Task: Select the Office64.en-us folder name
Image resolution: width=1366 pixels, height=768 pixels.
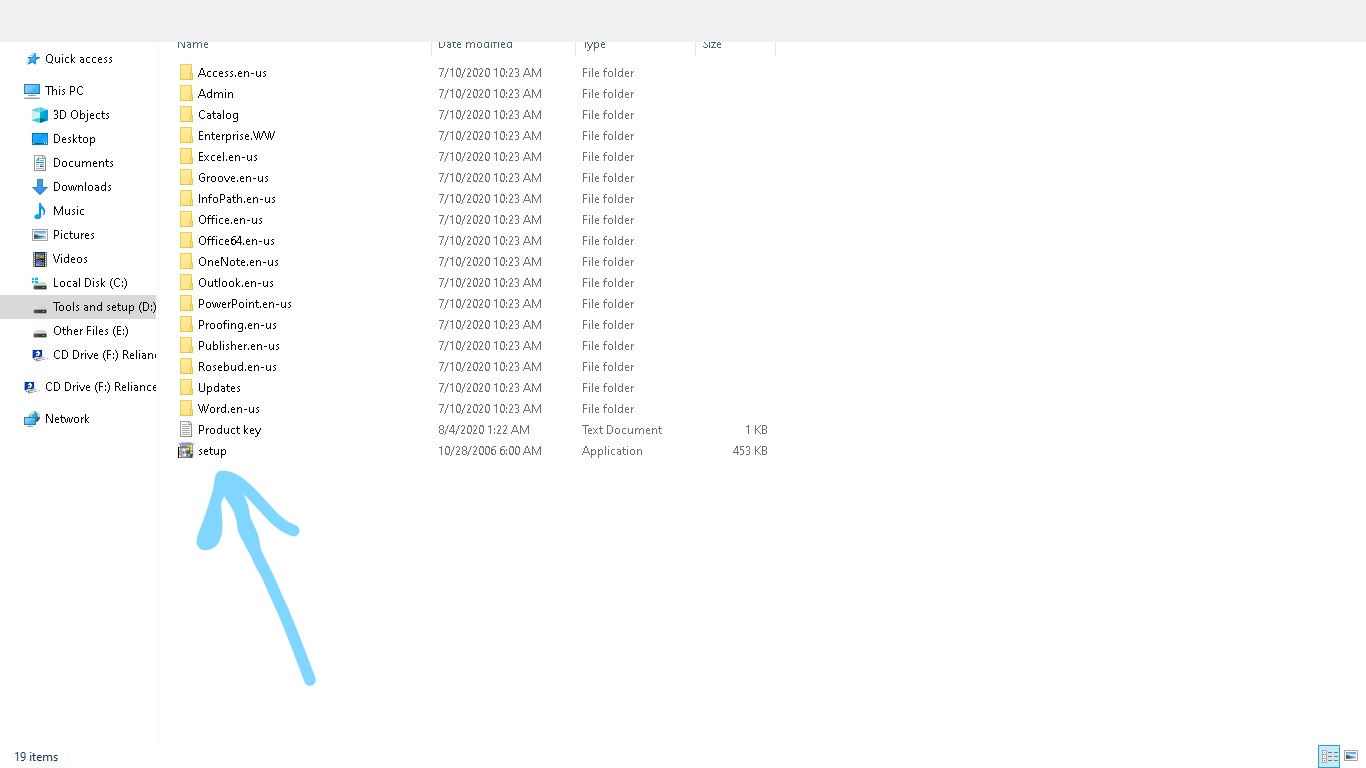Action: tap(236, 241)
